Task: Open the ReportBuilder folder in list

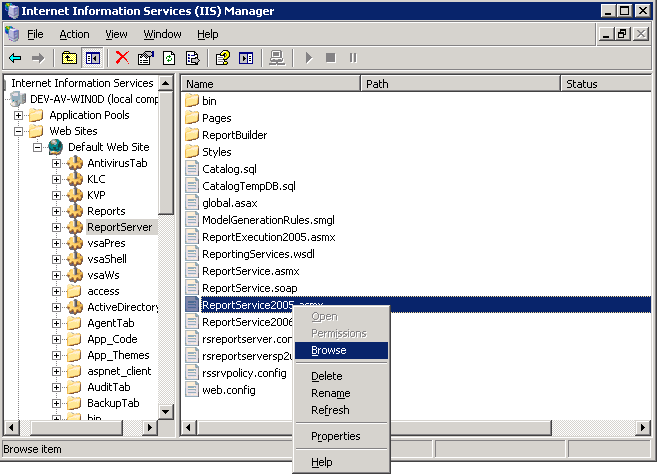Action: (x=234, y=135)
